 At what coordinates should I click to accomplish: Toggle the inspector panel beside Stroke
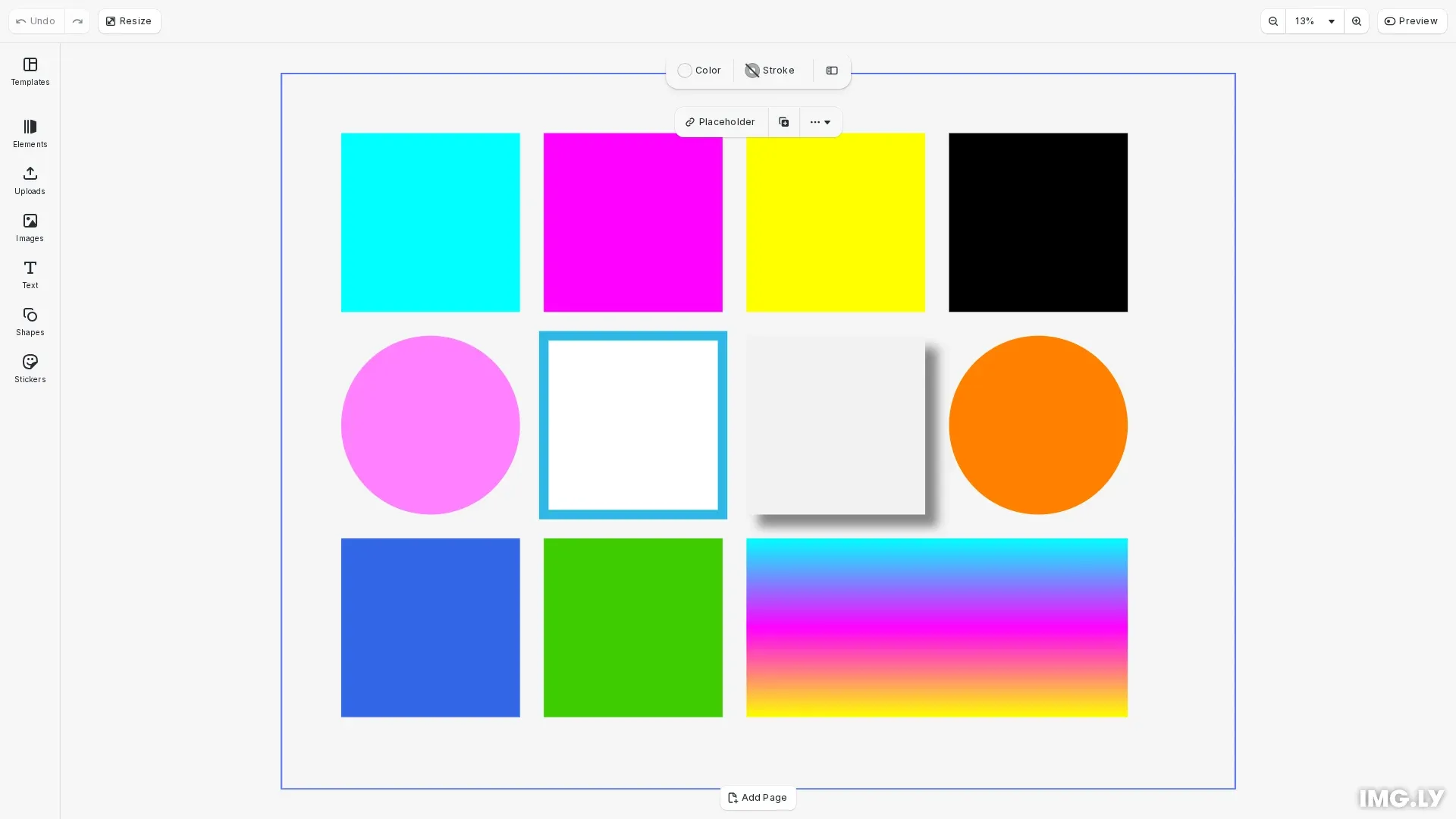(831, 71)
